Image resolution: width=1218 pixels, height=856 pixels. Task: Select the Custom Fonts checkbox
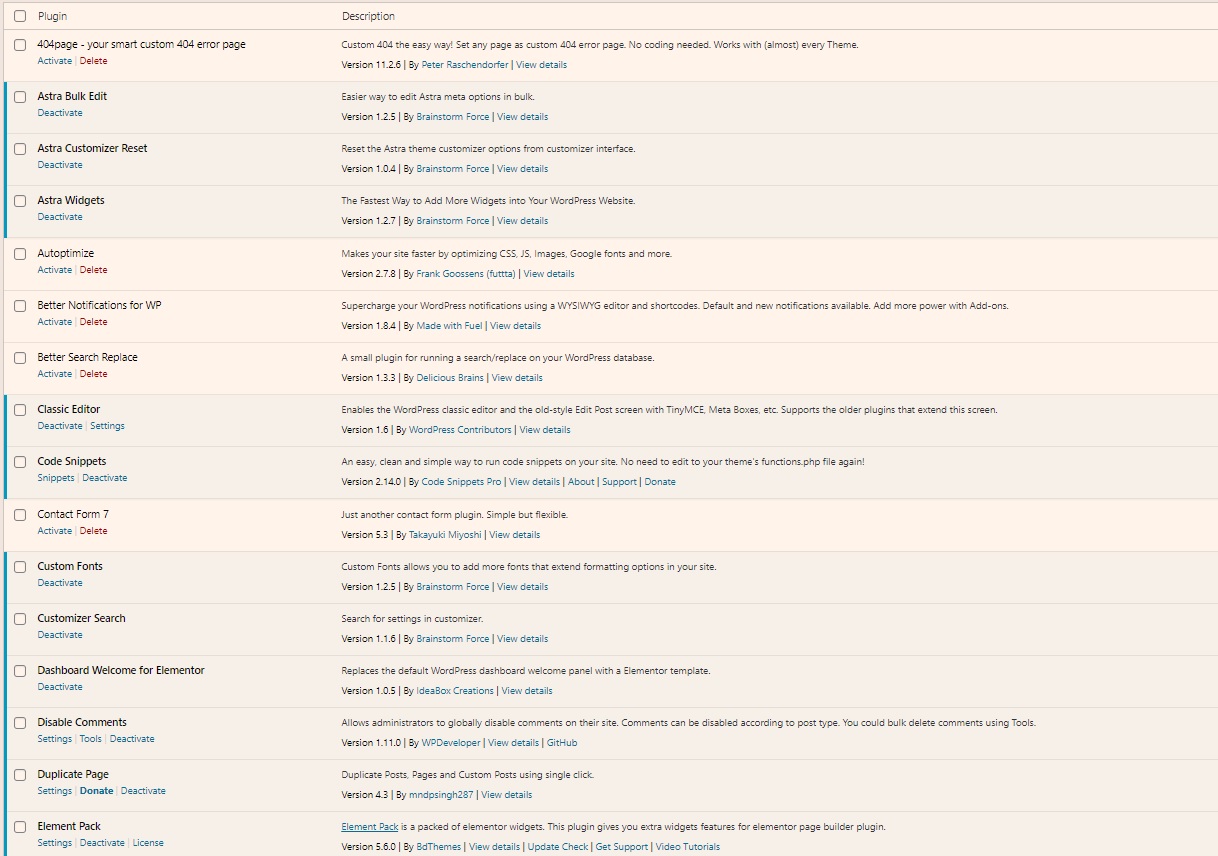tap(20, 567)
